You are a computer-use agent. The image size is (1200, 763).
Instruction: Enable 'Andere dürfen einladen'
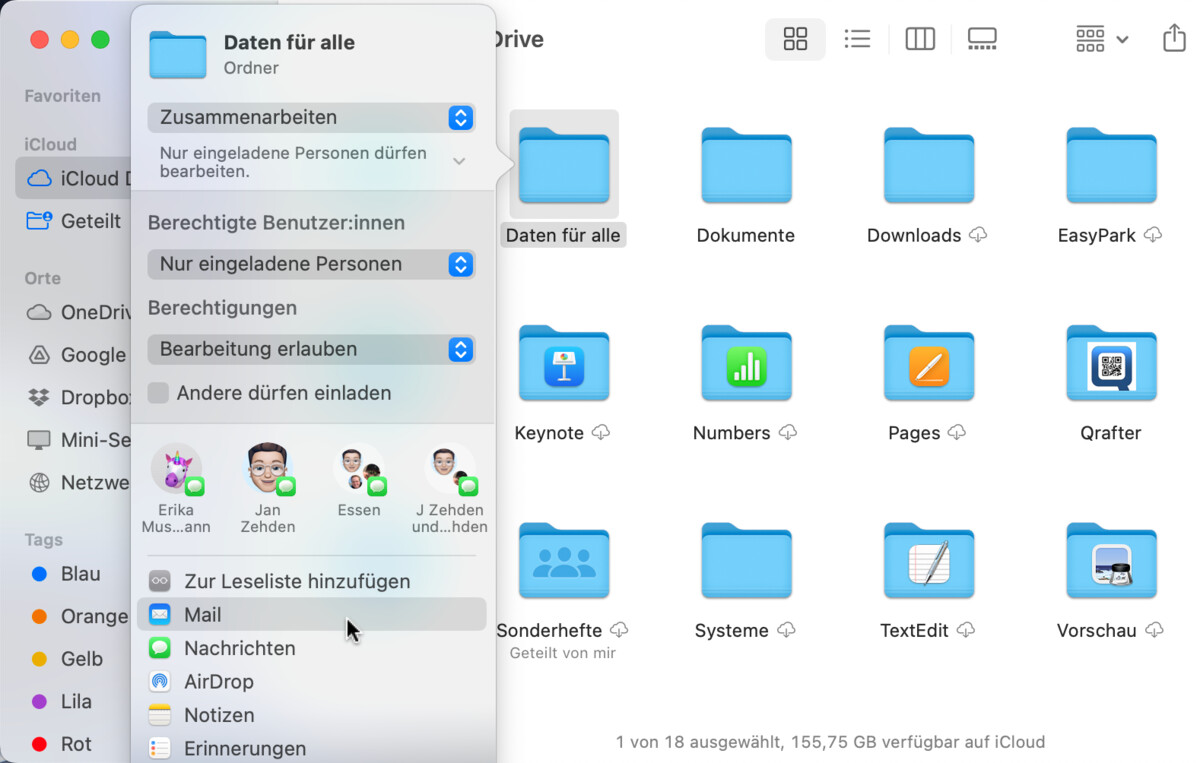click(158, 393)
